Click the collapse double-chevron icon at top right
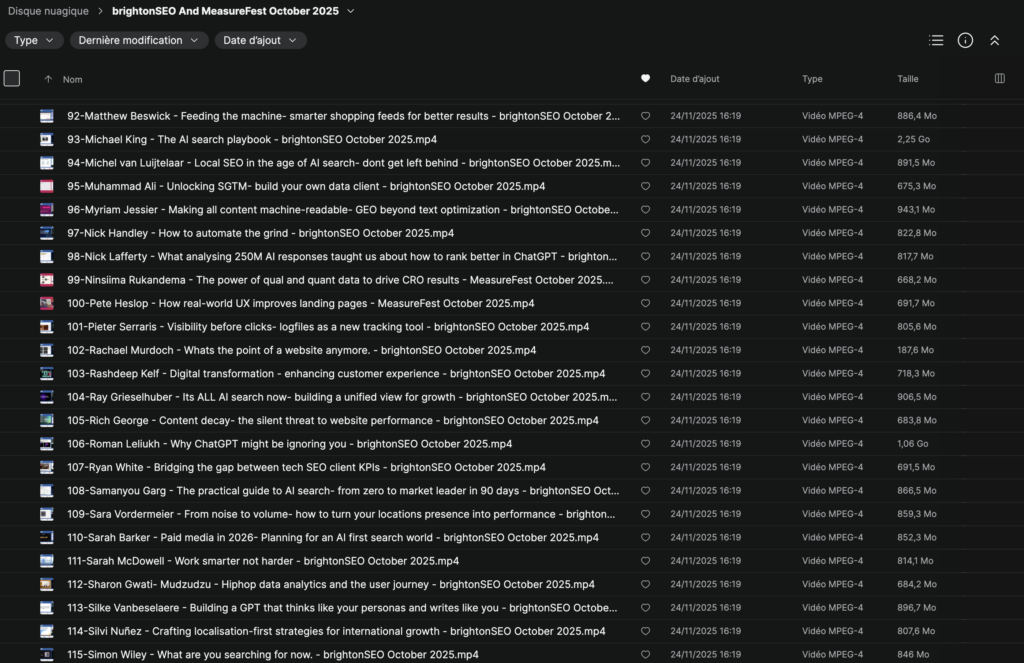Viewport: 1024px width, 663px height. pos(994,40)
